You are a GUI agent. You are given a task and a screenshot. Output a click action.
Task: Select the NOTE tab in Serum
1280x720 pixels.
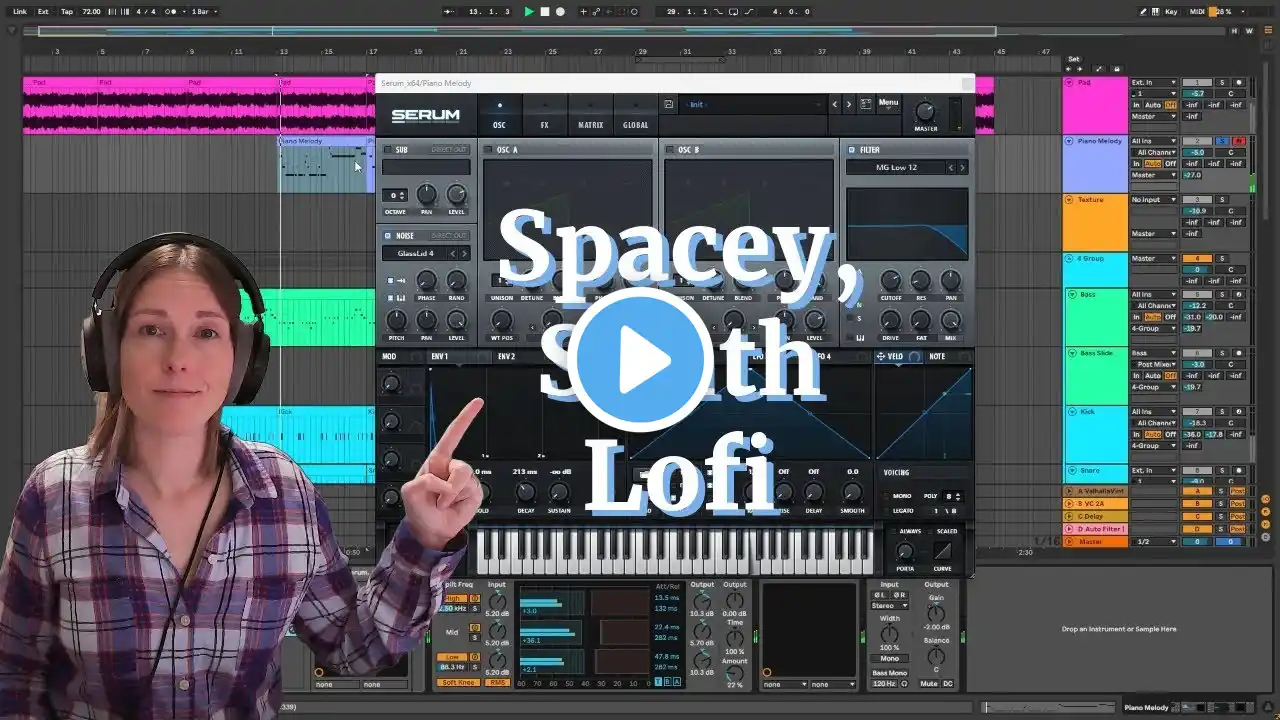[x=937, y=356]
